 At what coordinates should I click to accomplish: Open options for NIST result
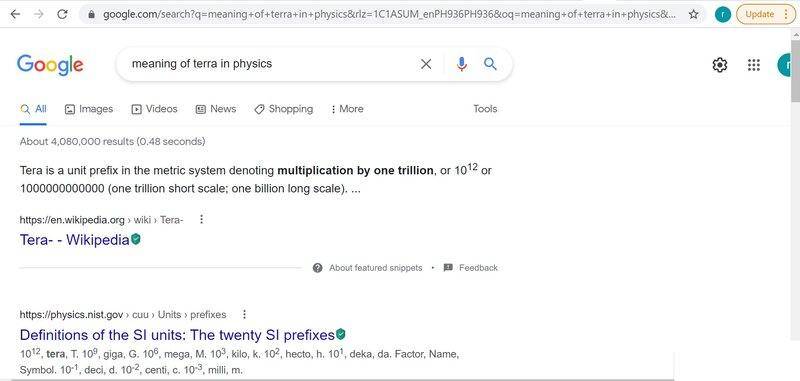click(244, 314)
